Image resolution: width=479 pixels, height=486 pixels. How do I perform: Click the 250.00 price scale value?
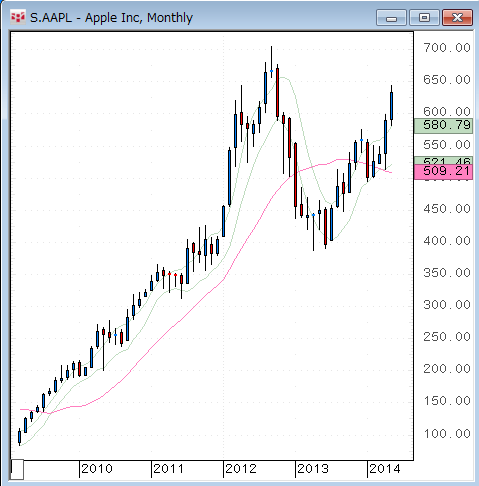click(x=447, y=337)
